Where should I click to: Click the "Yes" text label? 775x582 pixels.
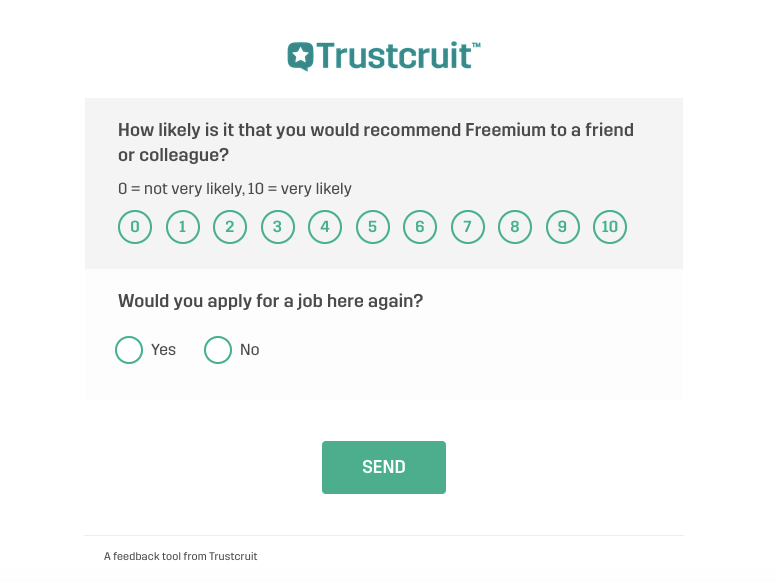tap(163, 350)
